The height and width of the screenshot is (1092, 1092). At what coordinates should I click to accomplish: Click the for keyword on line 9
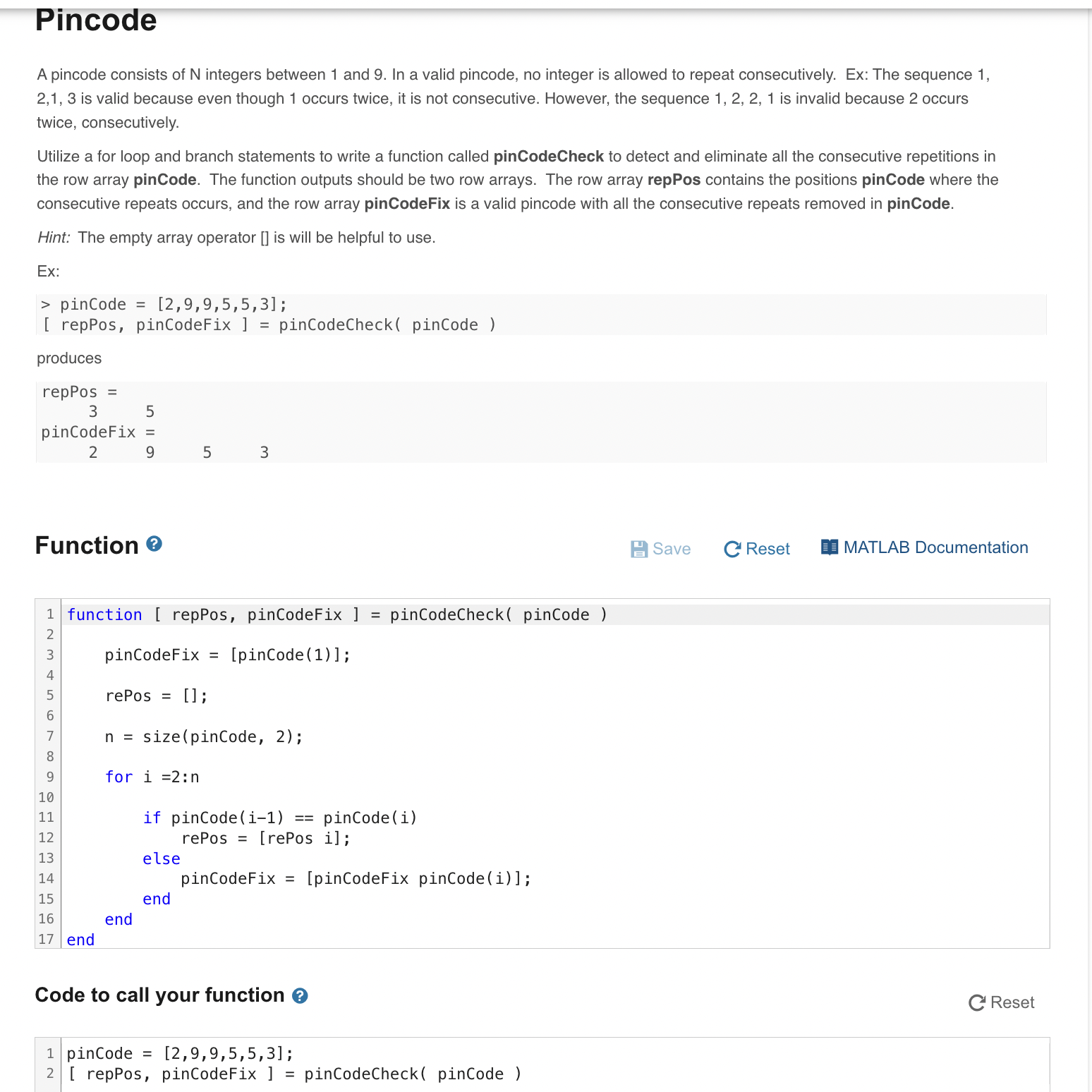118,777
